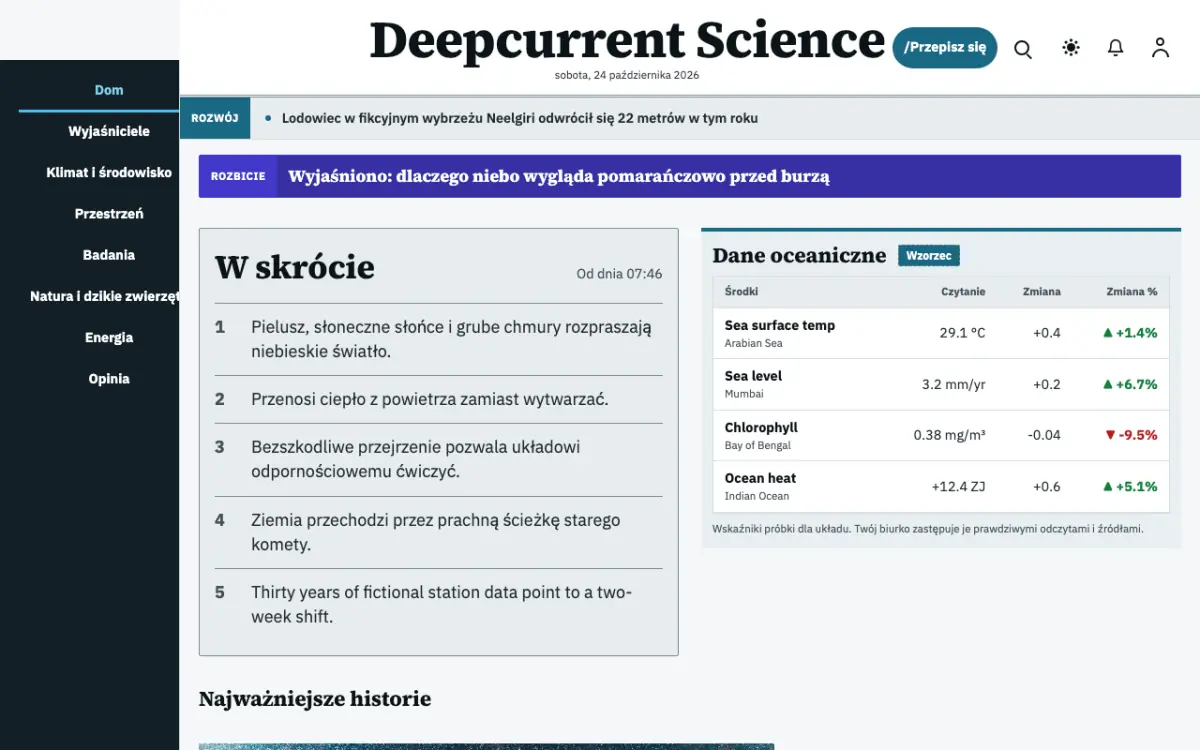Click the -9.5% change value
1200x750 pixels.
[1131, 435]
